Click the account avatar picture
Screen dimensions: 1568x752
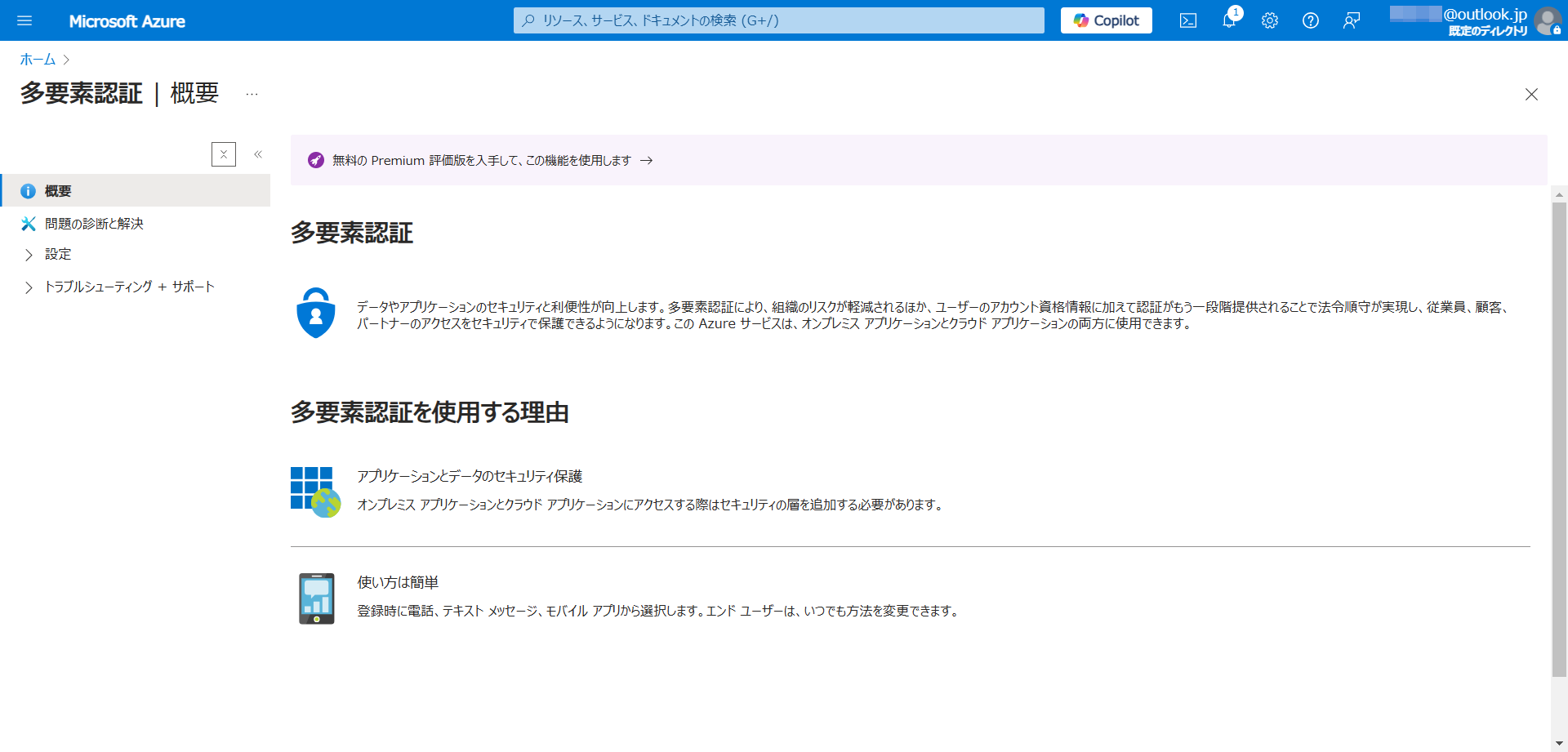1547,20
